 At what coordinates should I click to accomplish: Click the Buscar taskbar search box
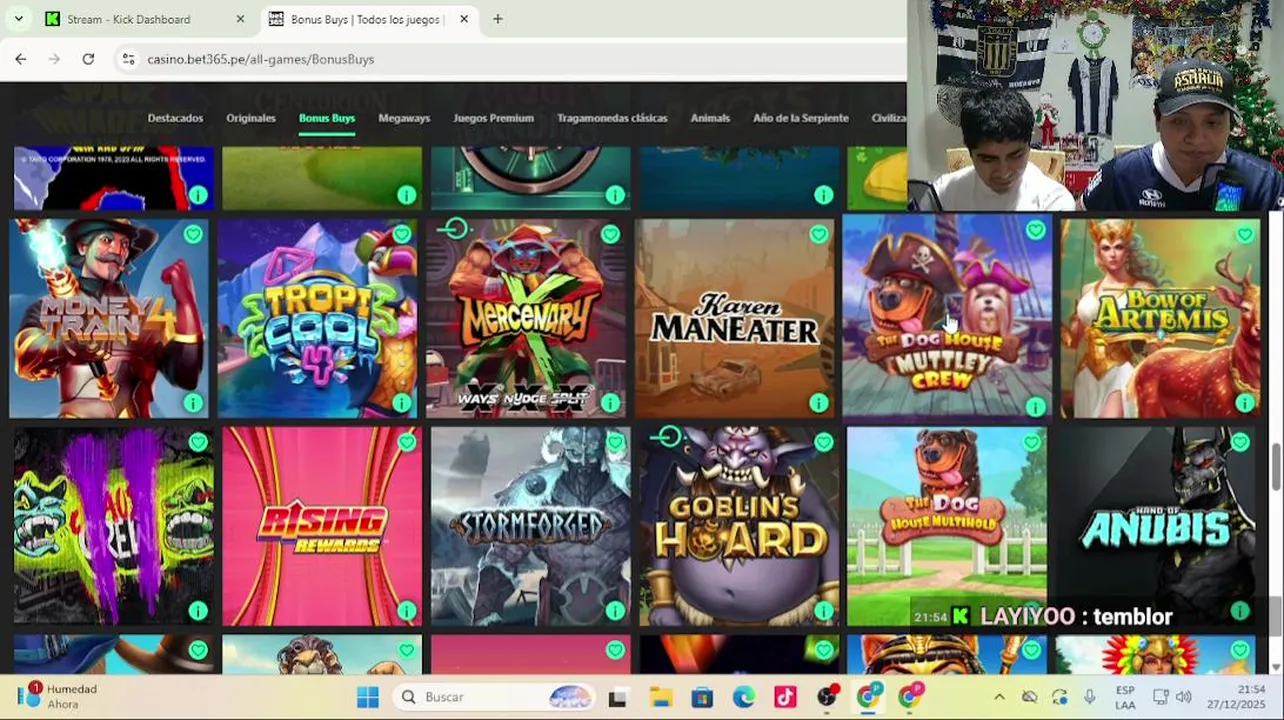[x=496, y=697]
